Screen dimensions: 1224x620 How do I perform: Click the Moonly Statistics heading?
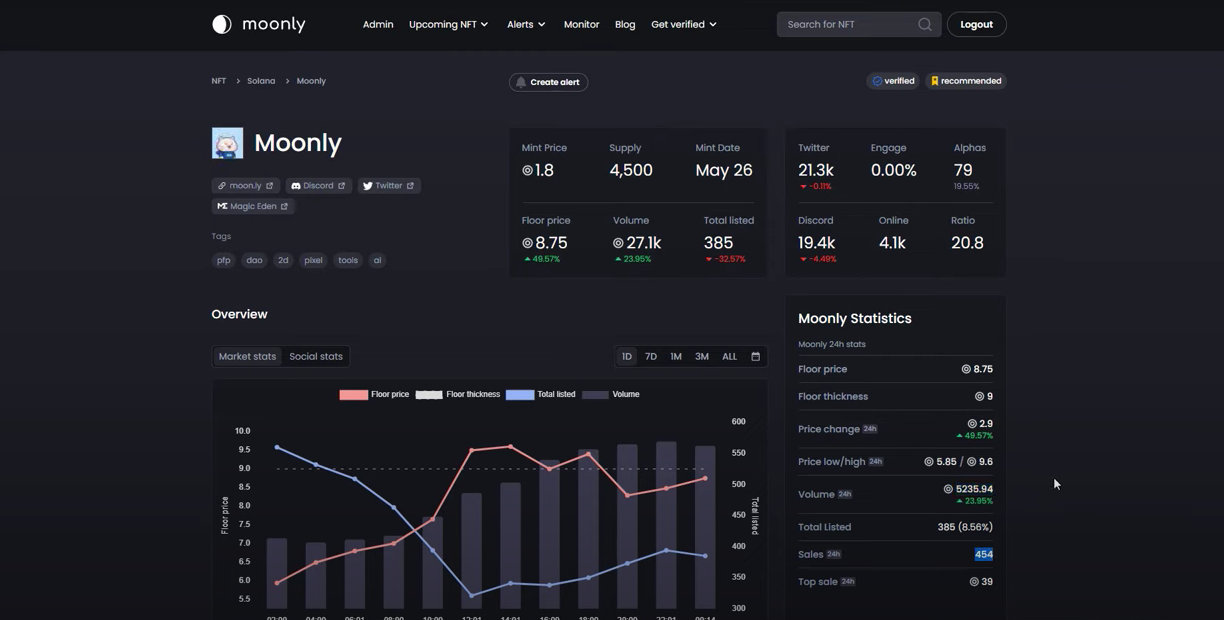tap(855, 318)
